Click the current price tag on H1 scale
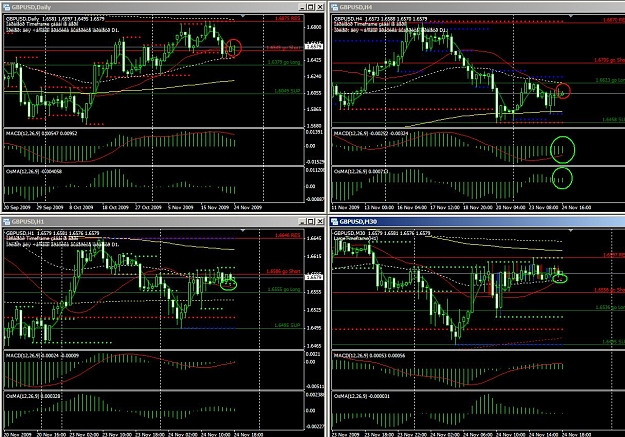The width and height of the screenshot is (625, 437). [314, 277]
